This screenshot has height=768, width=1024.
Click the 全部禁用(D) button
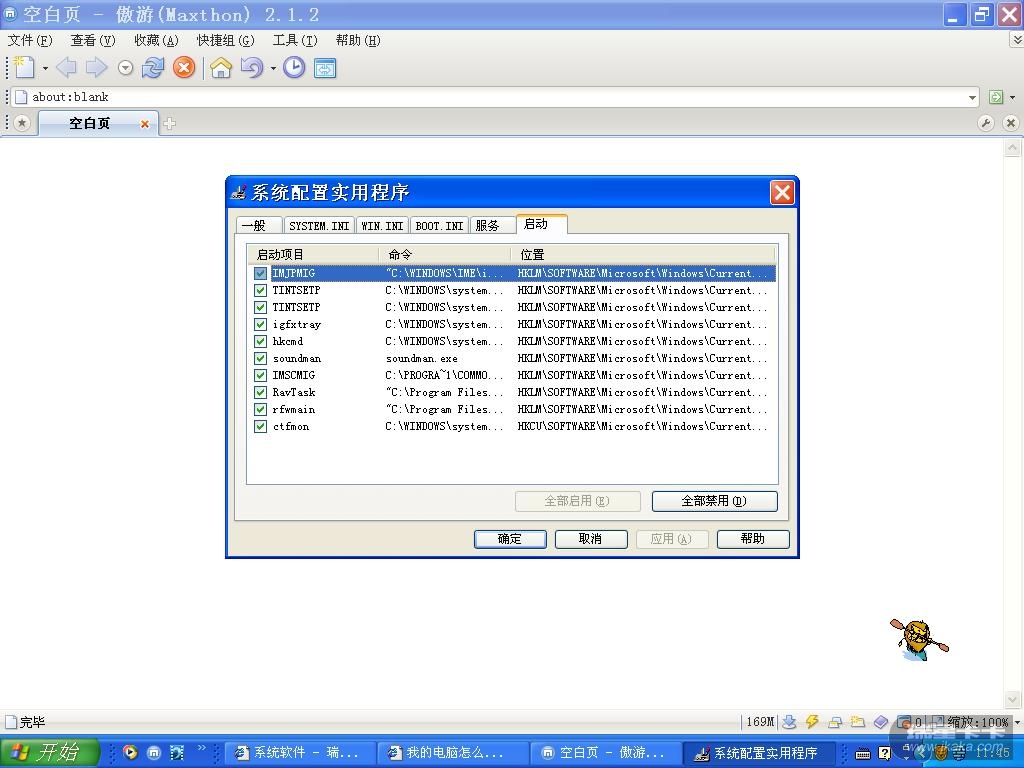pos(714,501)
